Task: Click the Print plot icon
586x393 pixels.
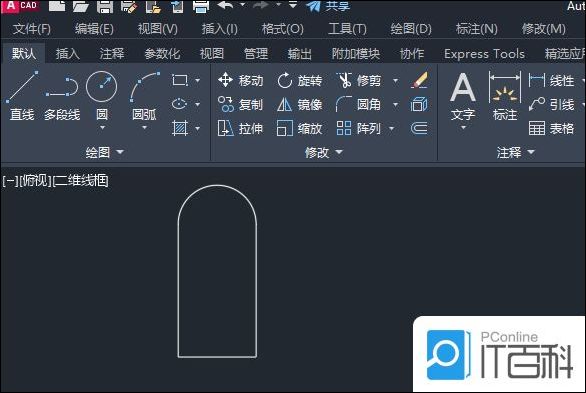Action: coord(201,6)
